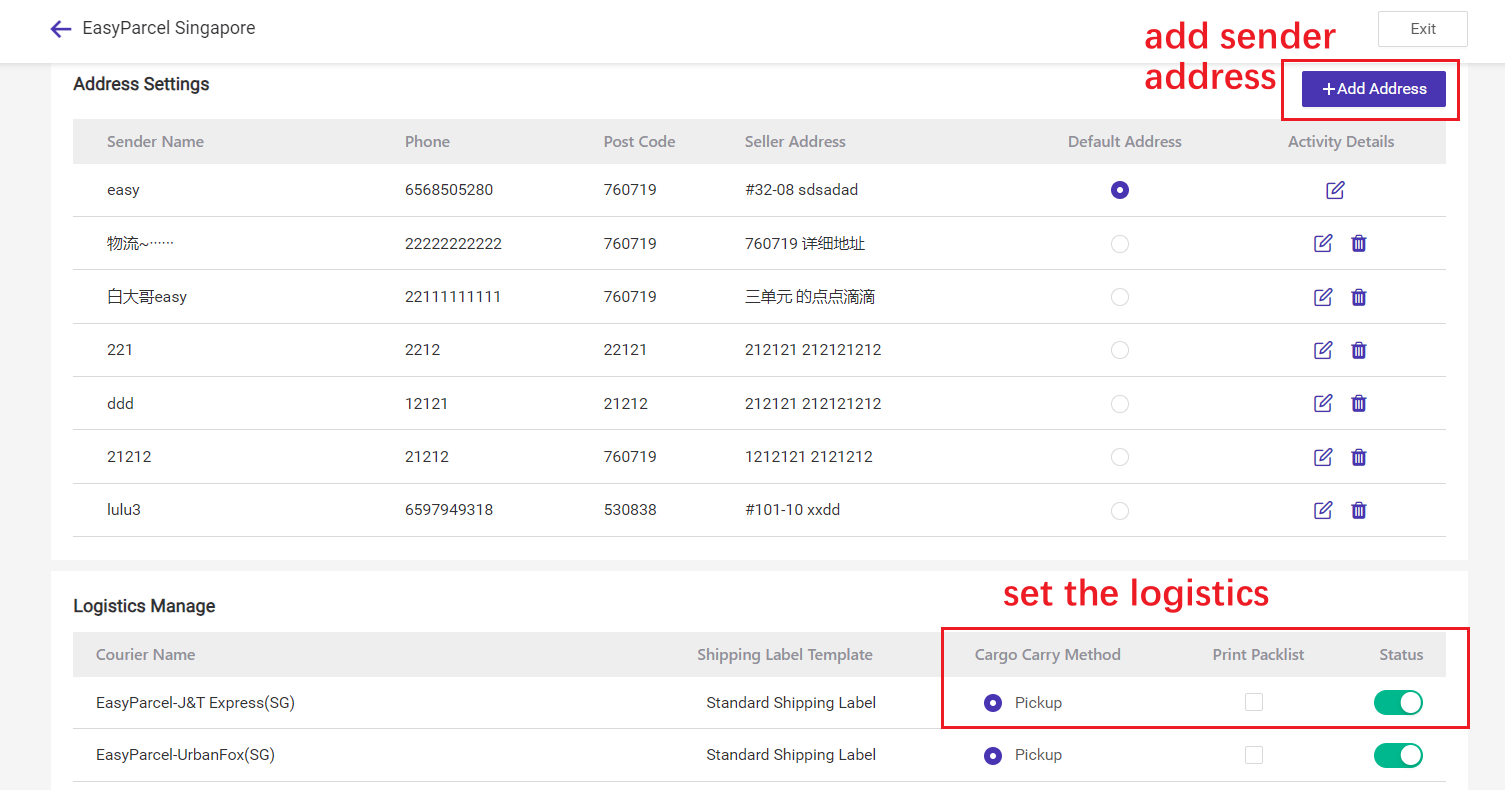
Task: Delete the 'ddd' sender address
Action: point(1358,403)
